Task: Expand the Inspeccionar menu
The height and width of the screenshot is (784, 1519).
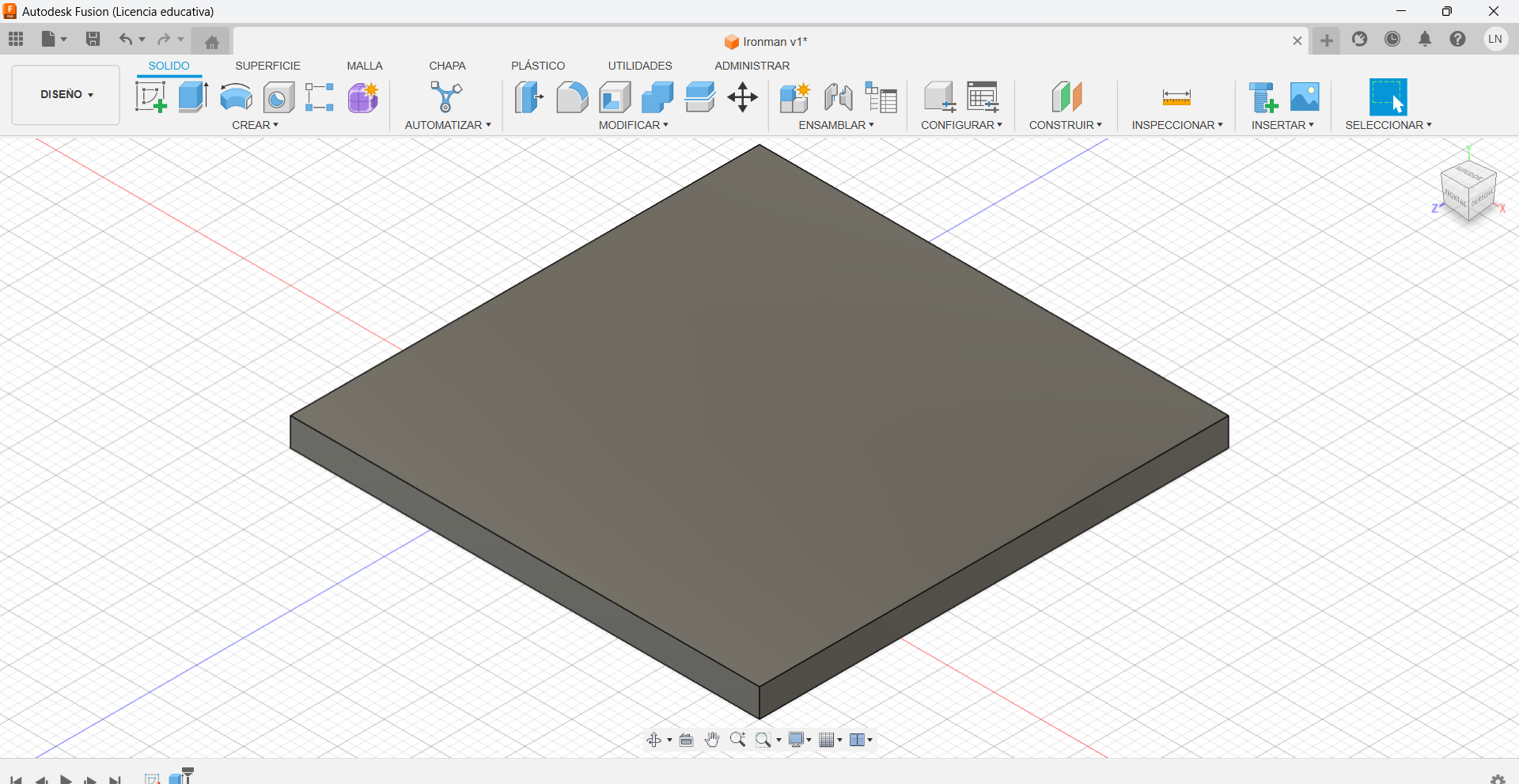Action: (x=1177, y=125)
